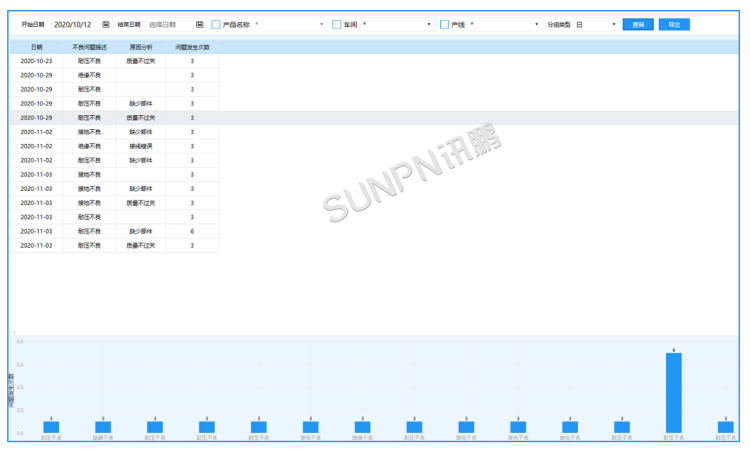Click the tallest chart bar labeled 6

click(x=674, y=392)
